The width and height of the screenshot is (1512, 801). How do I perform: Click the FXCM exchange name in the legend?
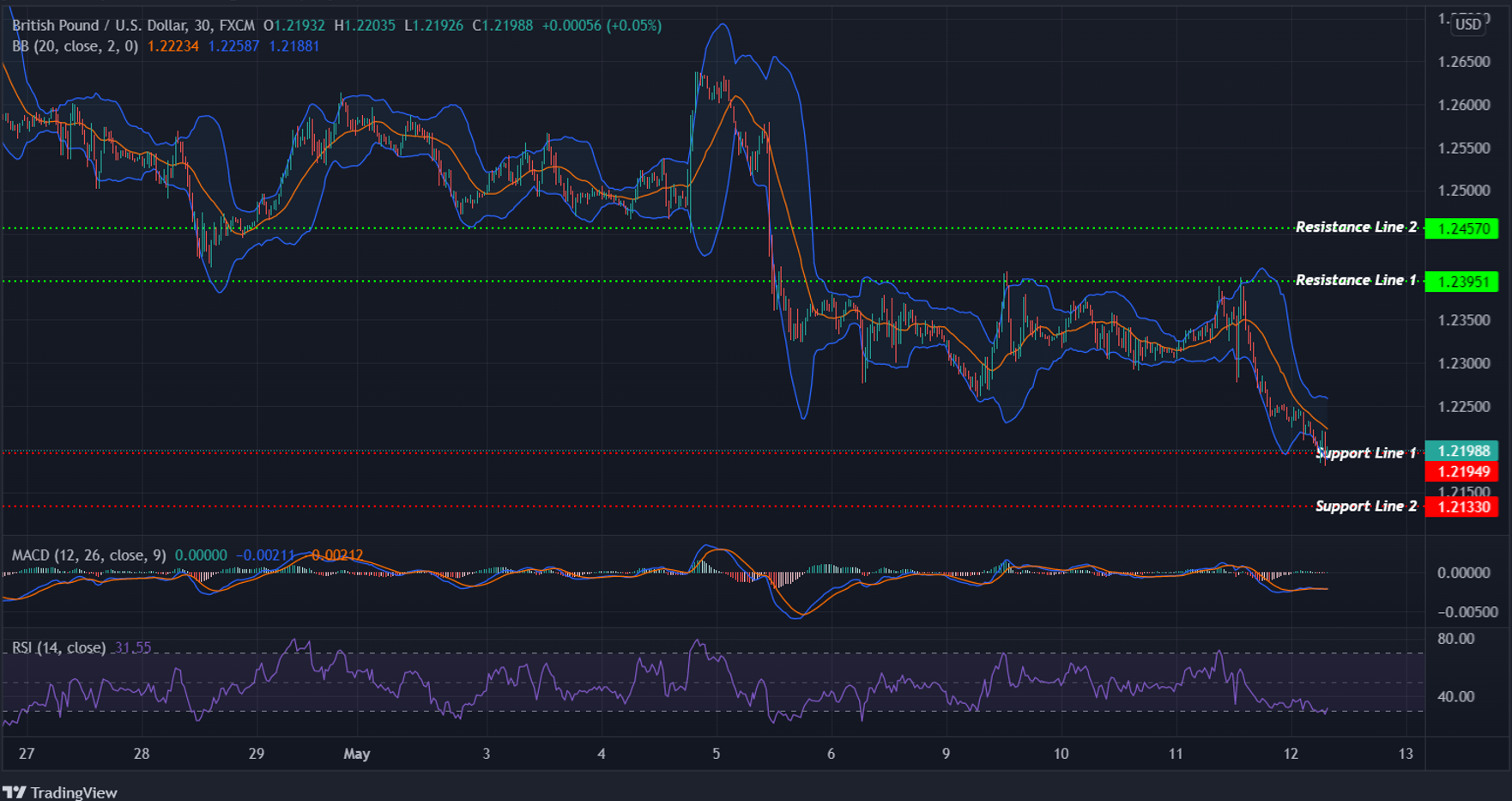pos(237,26)
